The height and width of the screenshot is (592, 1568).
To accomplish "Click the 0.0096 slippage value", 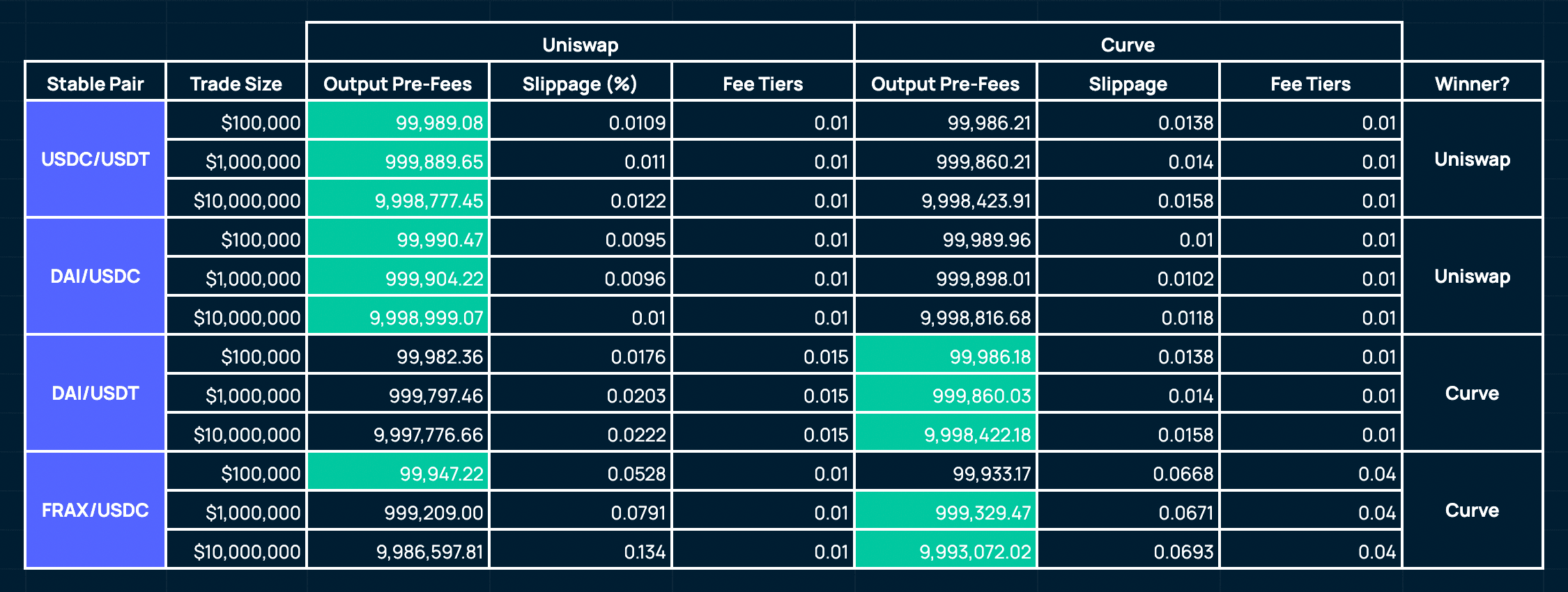I will pos(635,279).
